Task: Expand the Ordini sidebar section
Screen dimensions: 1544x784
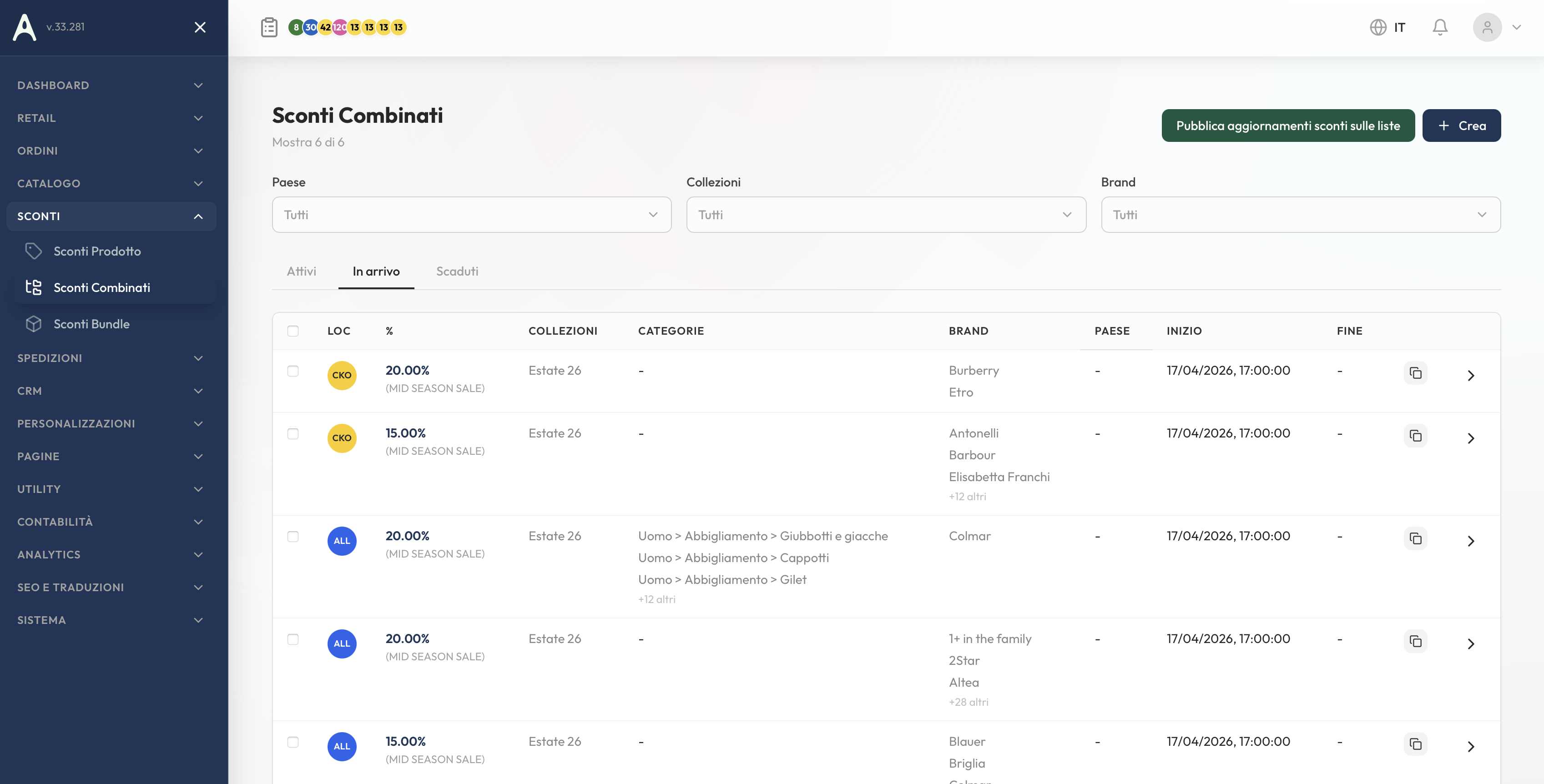Action: [x=111, y=151]
